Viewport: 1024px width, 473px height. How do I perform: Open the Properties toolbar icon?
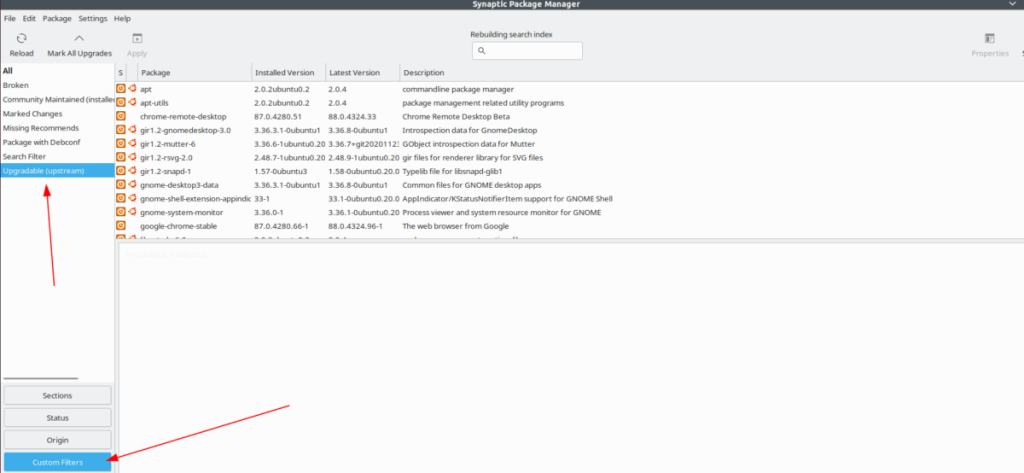[x=989, y=39]
